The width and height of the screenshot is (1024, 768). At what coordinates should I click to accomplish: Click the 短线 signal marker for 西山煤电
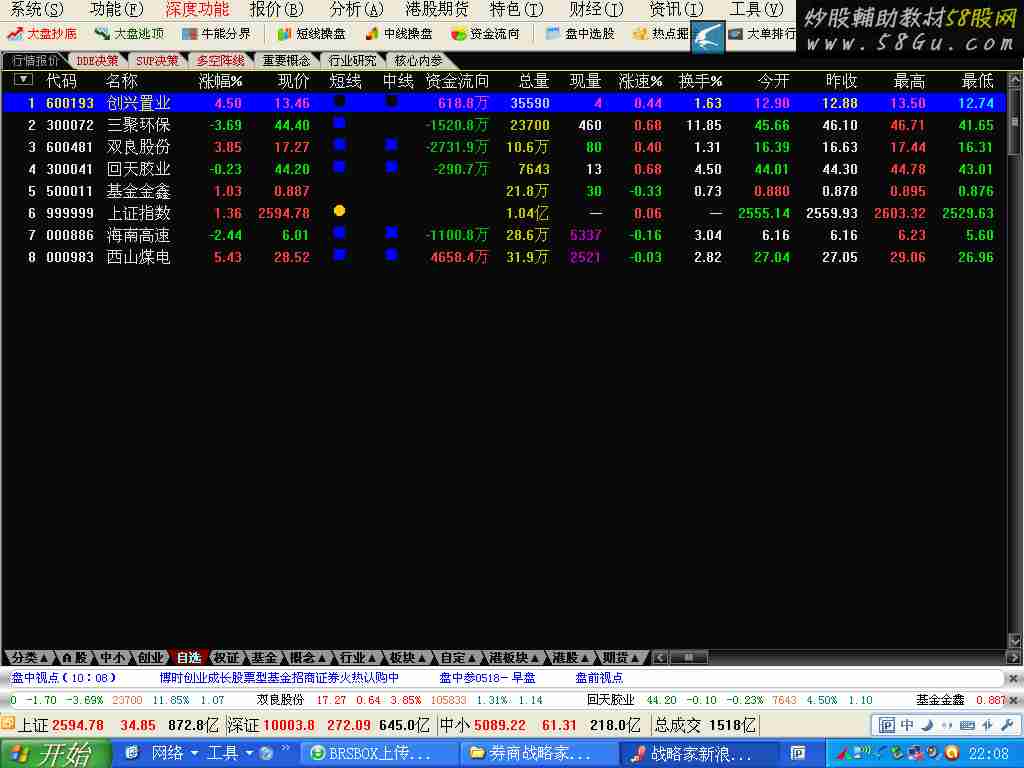[x=339, y=255]
